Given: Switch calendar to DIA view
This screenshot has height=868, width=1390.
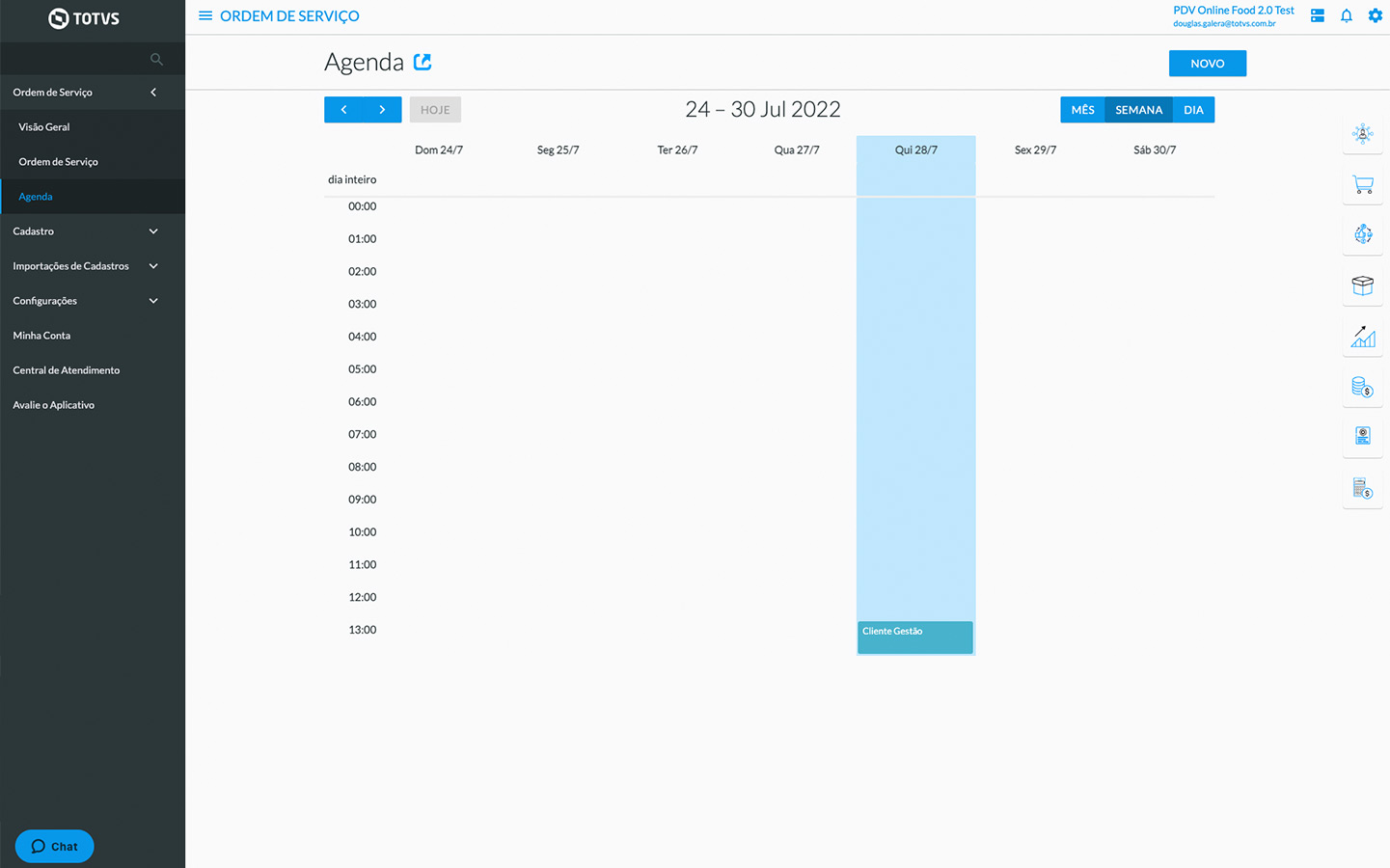Looking at the screenshot, I should coord(1193,110).
